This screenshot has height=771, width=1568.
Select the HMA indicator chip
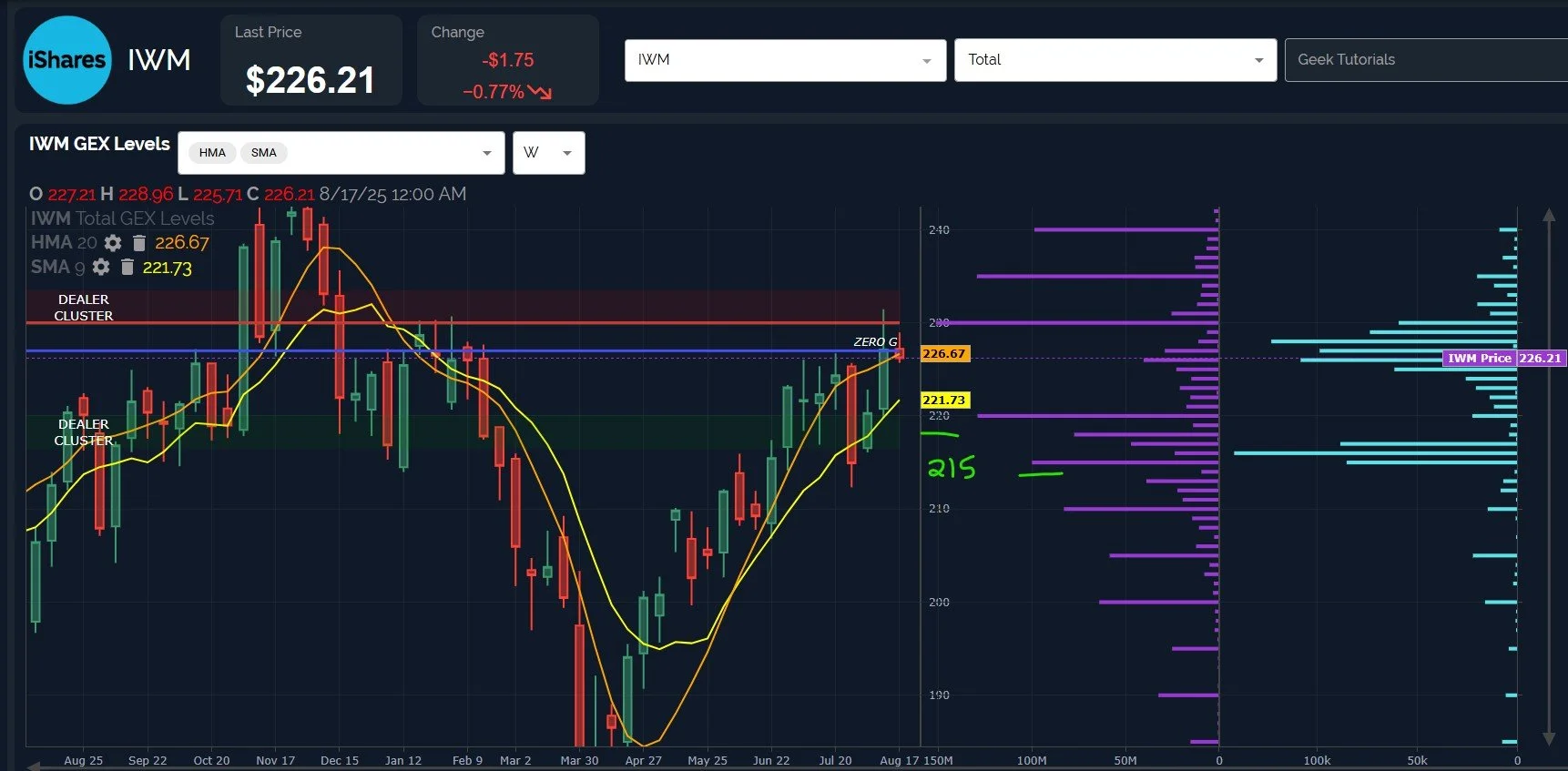(x=212, y=153)
